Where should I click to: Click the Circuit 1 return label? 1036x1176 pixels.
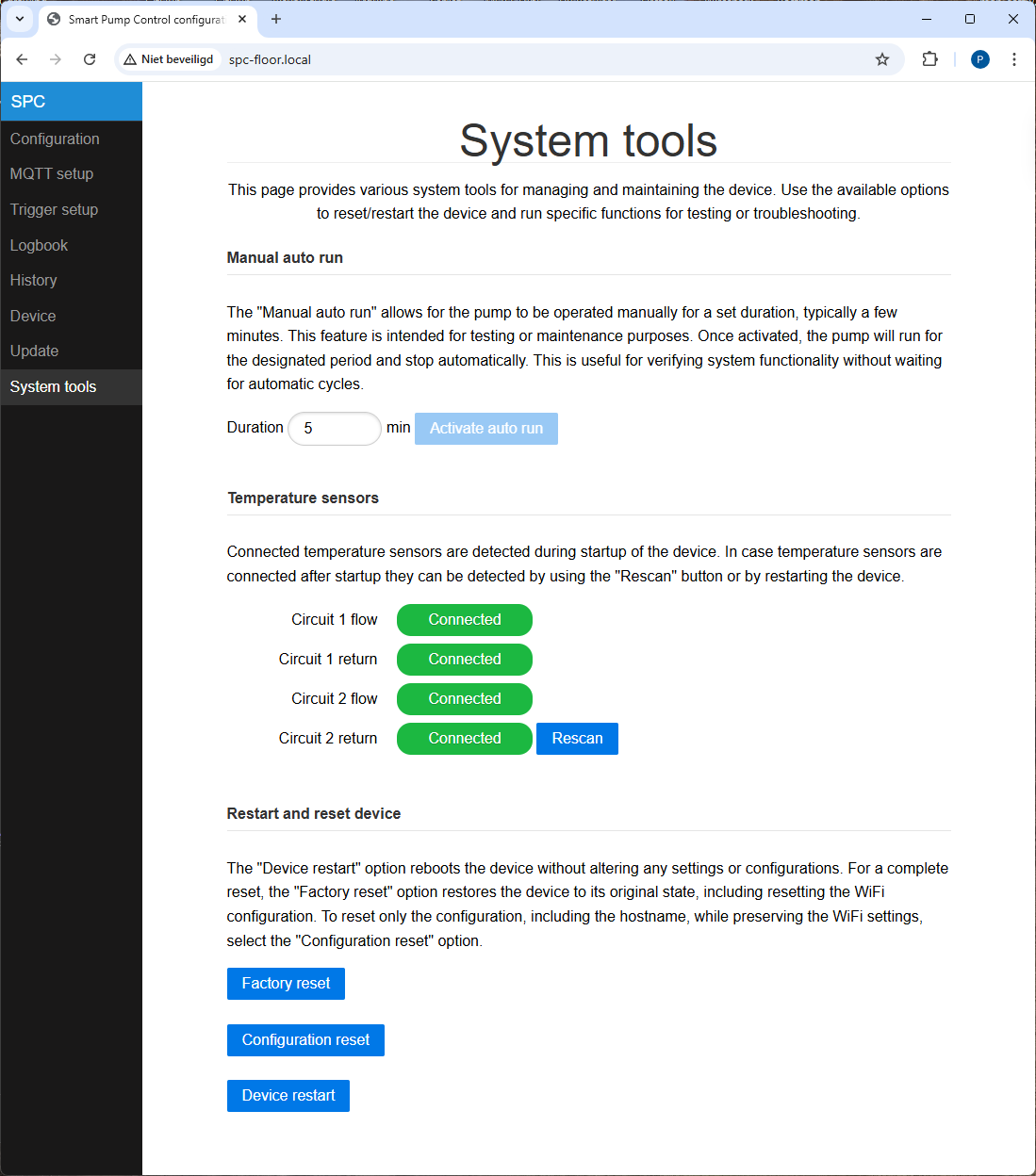click(x=328, y=660)
